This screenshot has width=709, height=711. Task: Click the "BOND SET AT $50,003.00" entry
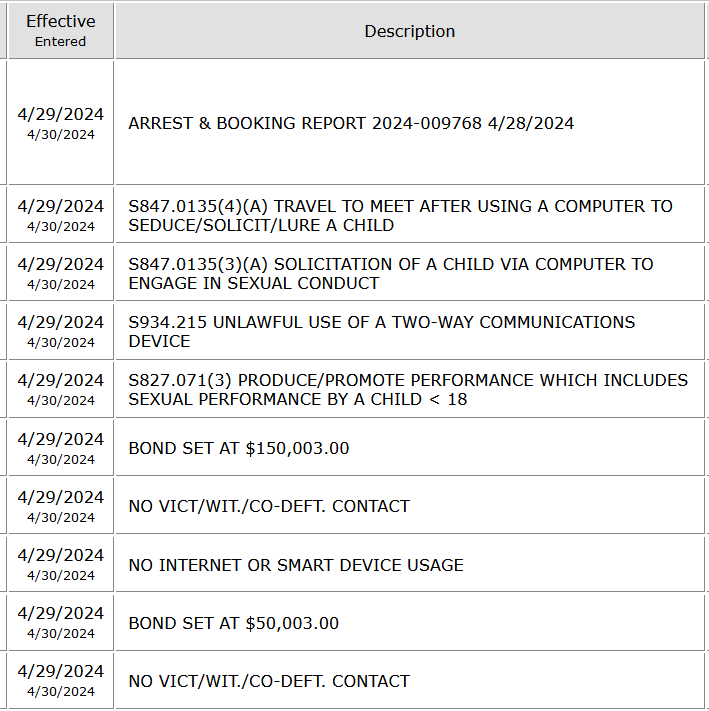(x=234, y=623)
